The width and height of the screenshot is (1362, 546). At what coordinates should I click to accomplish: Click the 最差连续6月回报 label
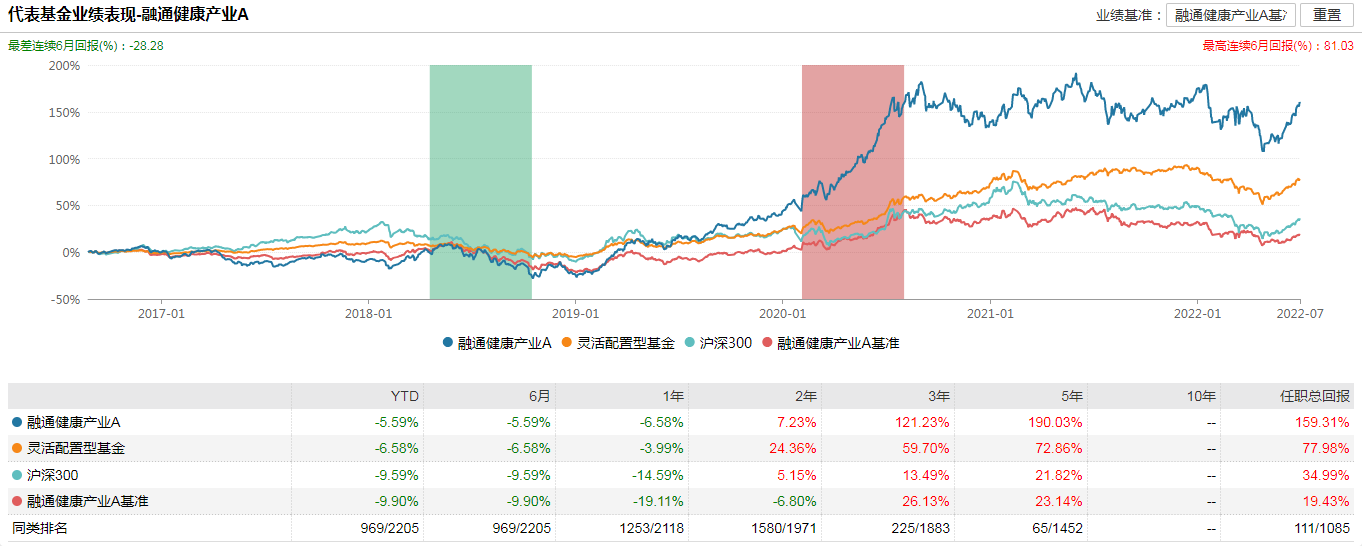85,46
